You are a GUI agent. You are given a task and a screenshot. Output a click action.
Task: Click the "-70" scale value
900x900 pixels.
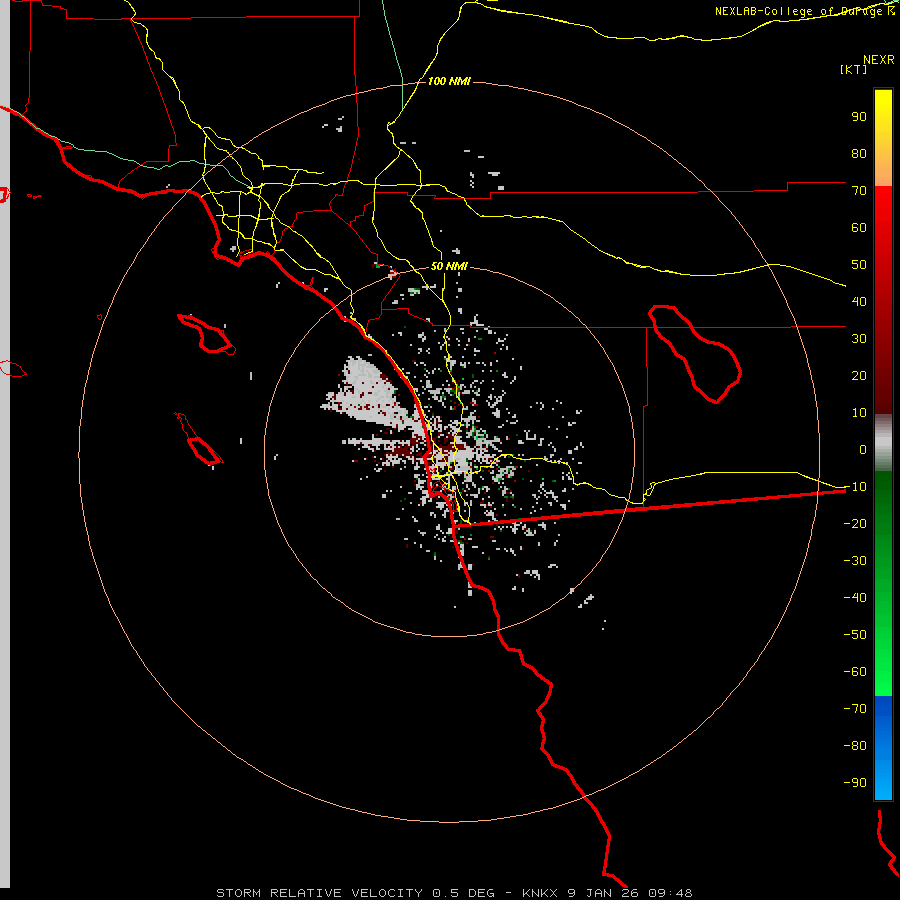click(855, 709)
